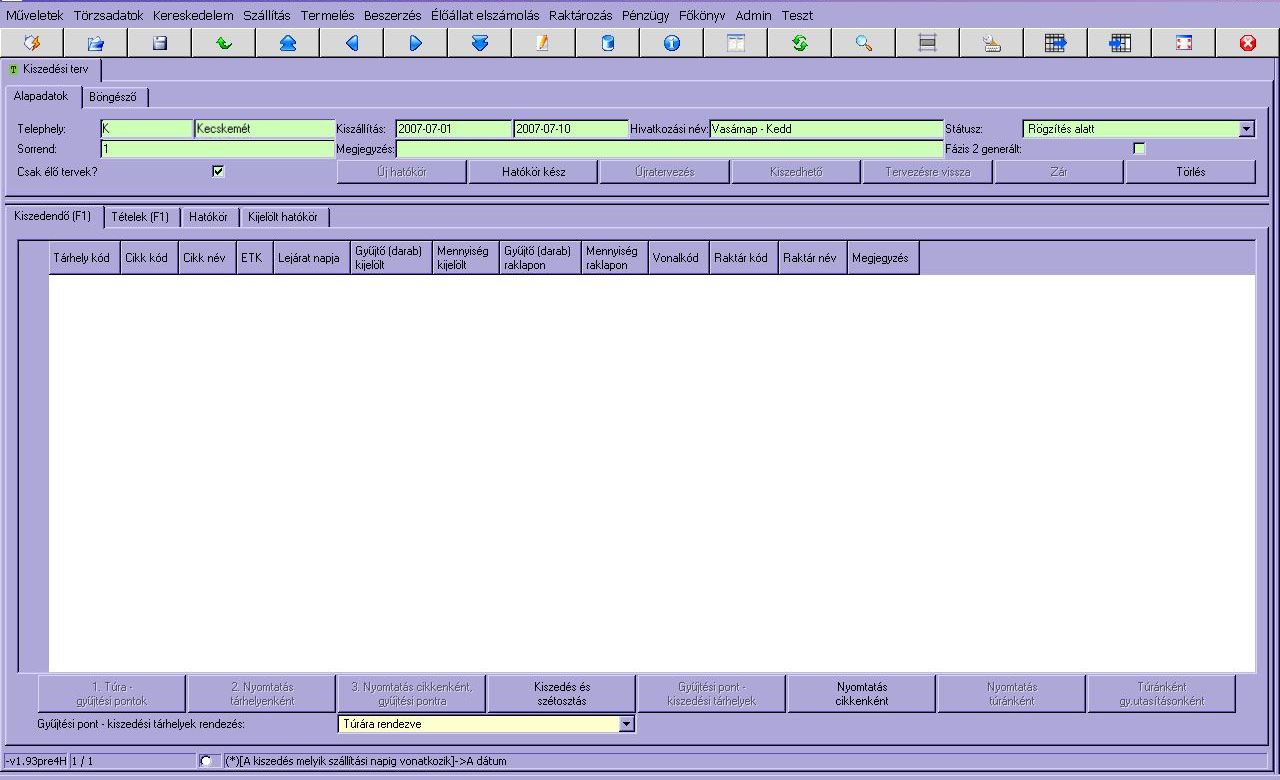This screenshot has width=1280, height=780.
Task: Open the Törzsadatok menu
Action: point(109,15)
